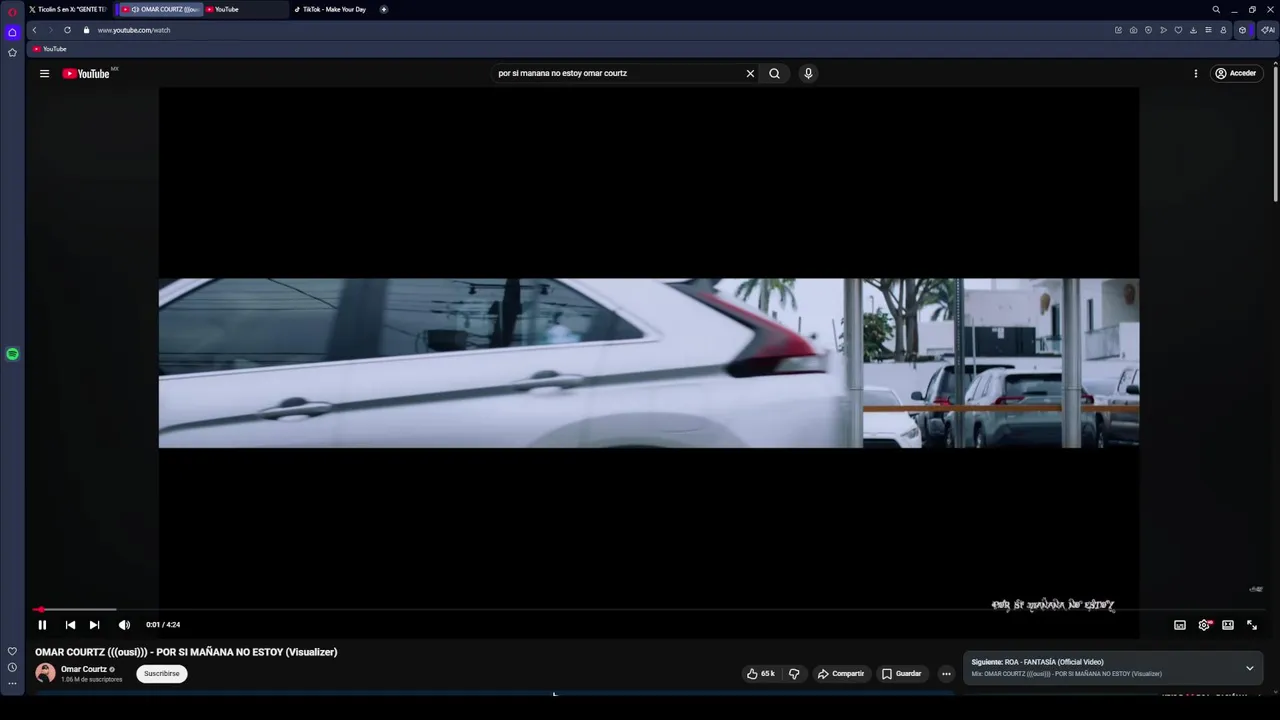
Task: Search open tabs with top magnifier
Action: point(1216,9)
